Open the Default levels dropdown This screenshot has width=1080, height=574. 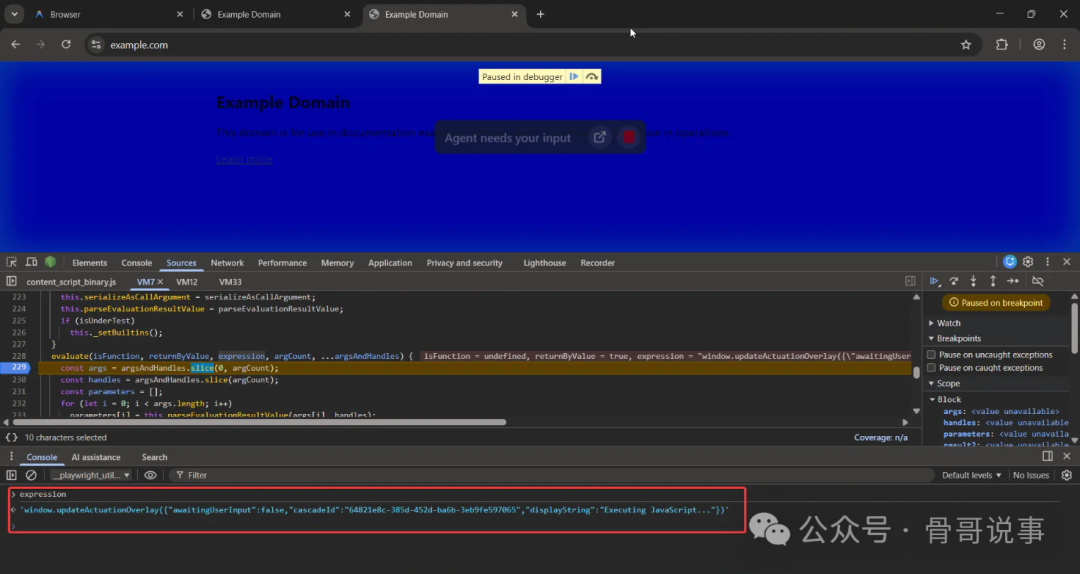[970, 475]
